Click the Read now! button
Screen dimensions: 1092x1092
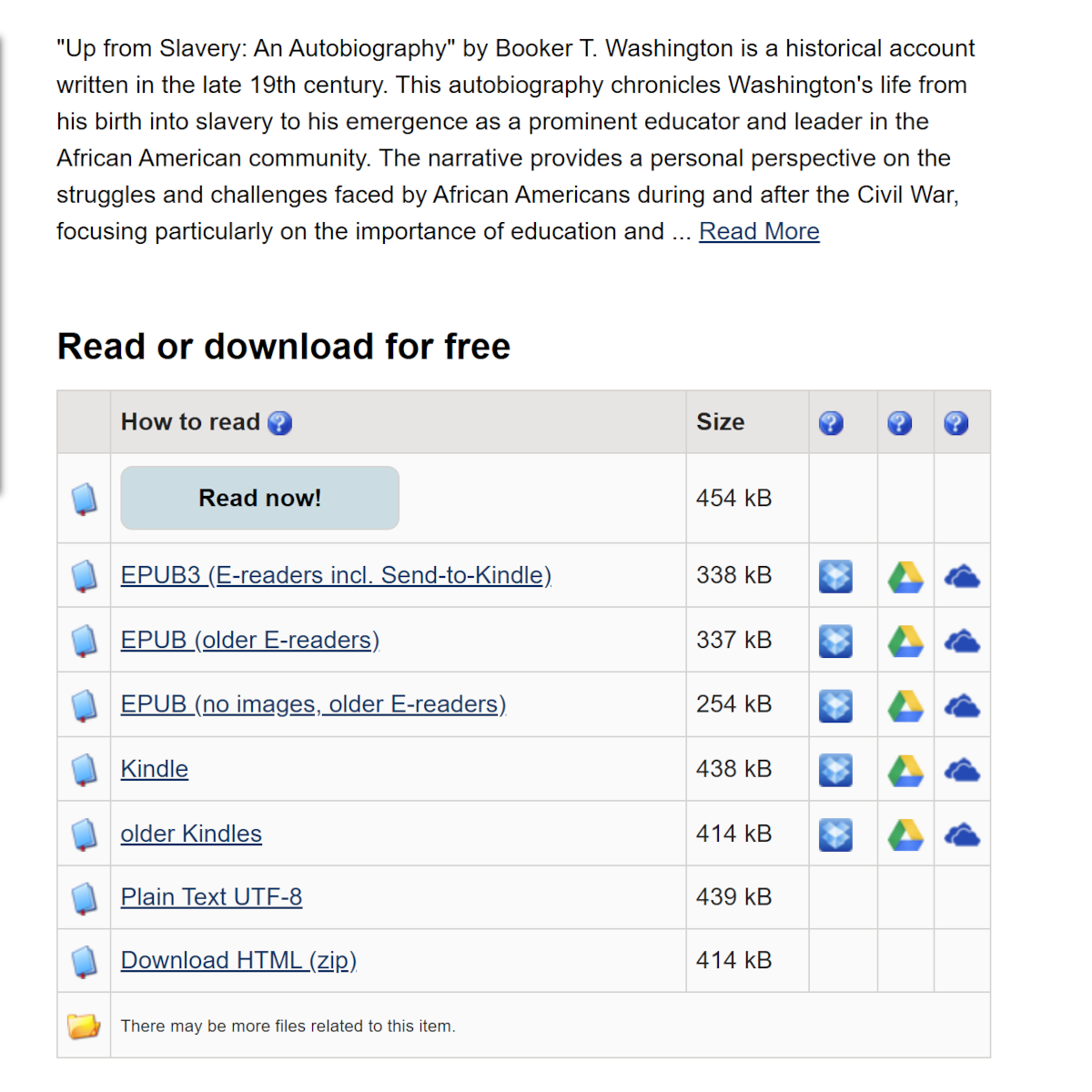tap(259, 498)
